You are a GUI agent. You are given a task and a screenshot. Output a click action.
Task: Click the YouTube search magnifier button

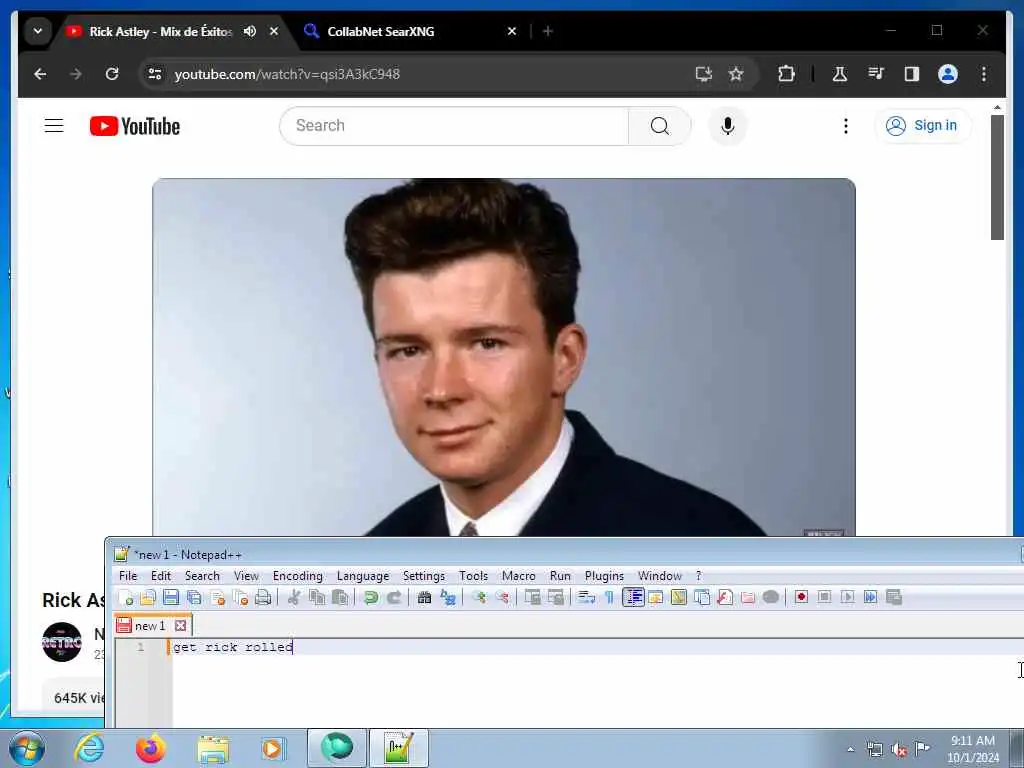[x=660, y=125]
